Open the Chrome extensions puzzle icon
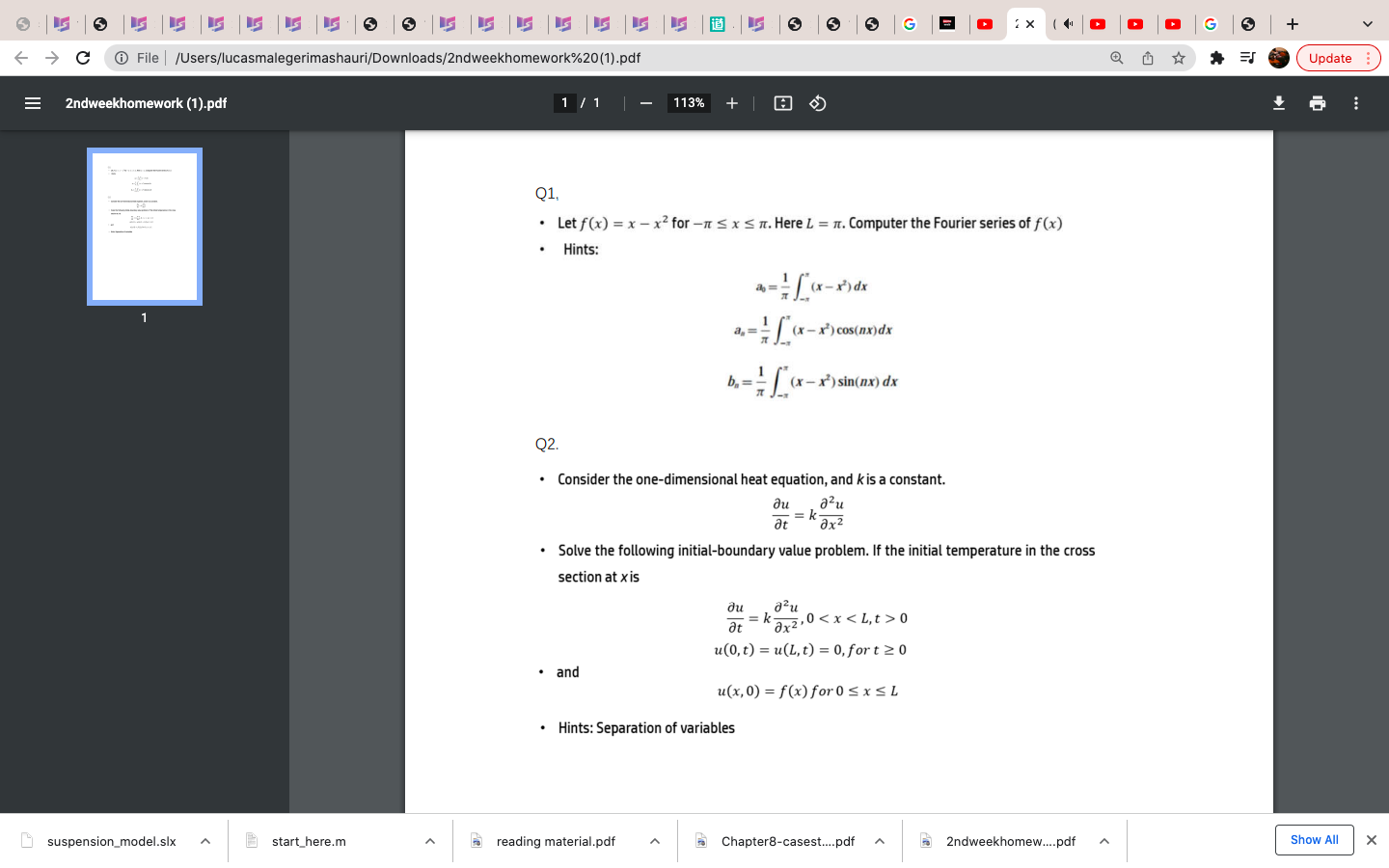 tap(1216, 58)
